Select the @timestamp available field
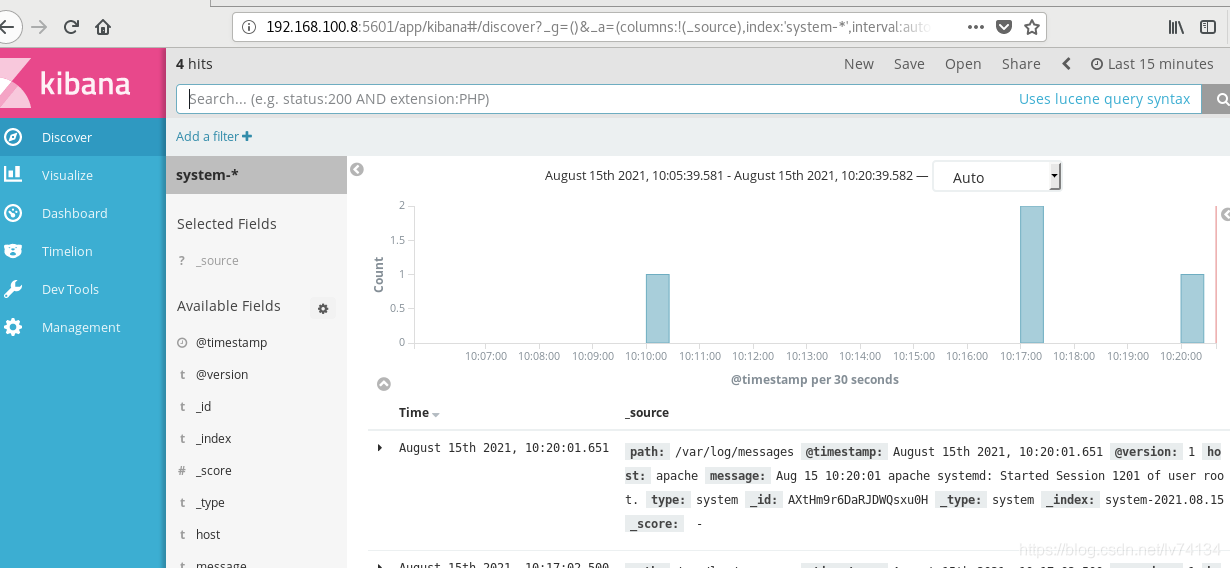 (231, 343)
